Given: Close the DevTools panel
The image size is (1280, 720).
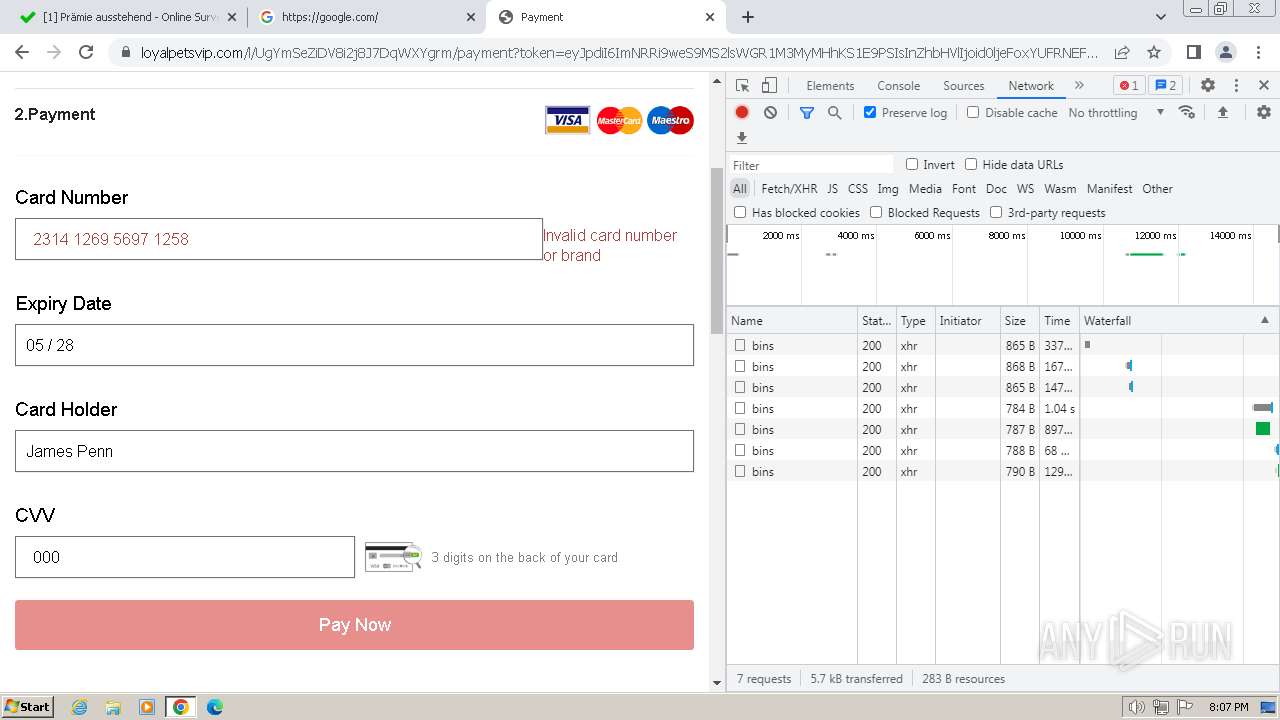Looking at the screenshot, I should (1264, 86).
